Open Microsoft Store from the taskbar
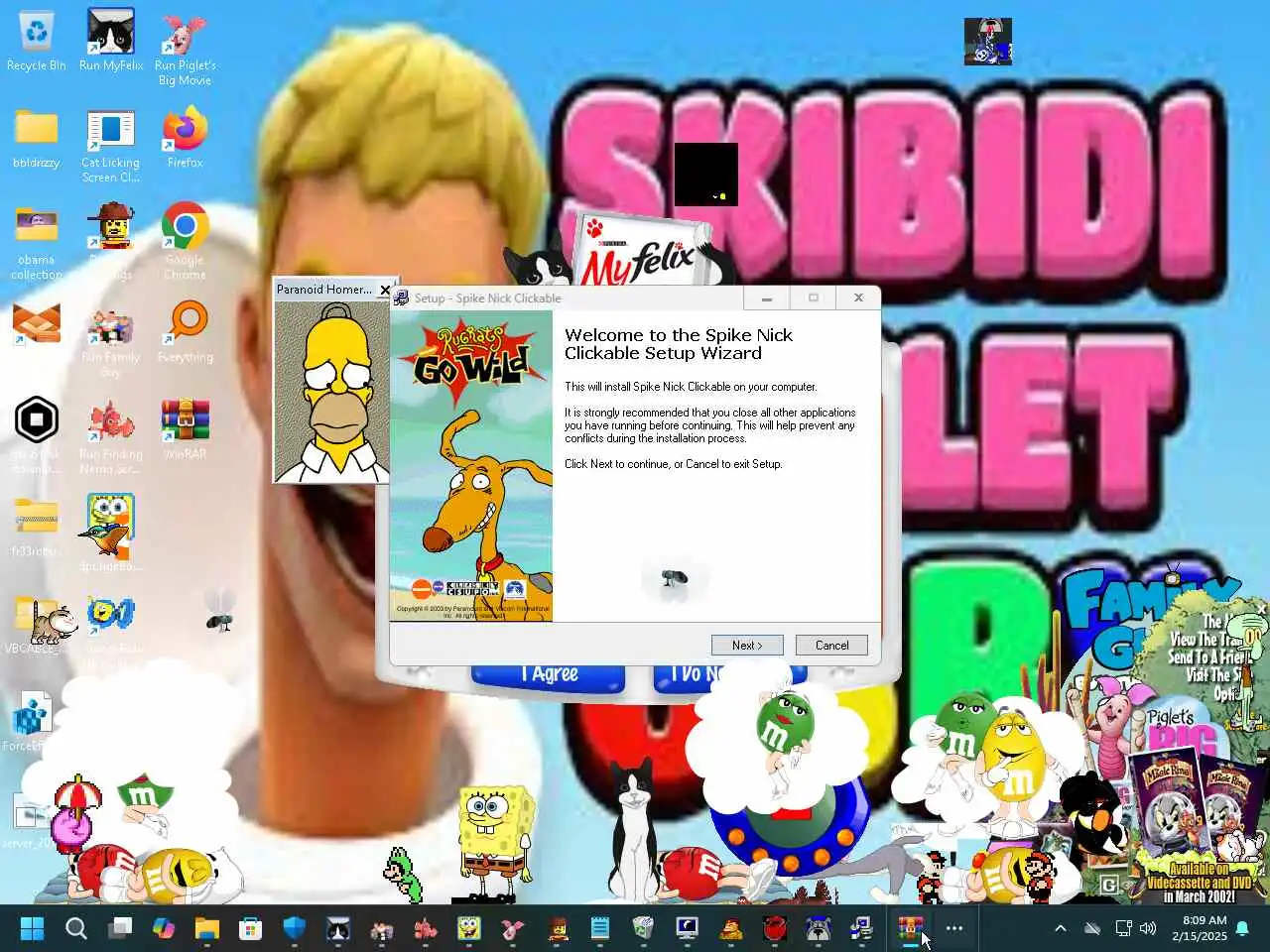 coord(251,928)
